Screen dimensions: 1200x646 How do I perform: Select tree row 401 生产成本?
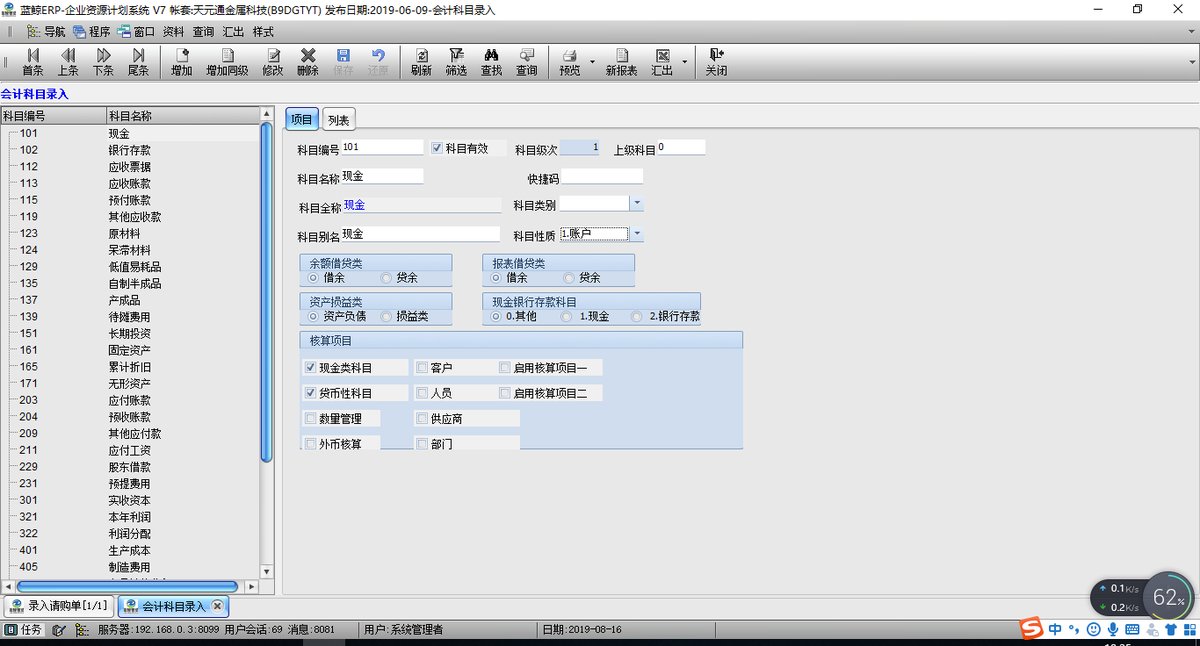(131, 551)
